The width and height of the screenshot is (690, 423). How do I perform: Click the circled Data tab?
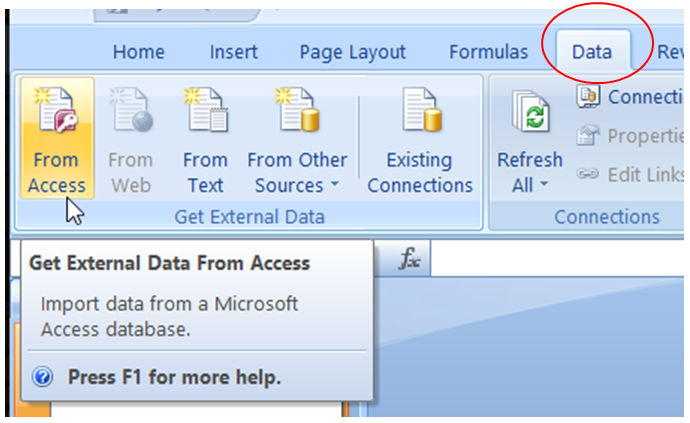point(592,52)
